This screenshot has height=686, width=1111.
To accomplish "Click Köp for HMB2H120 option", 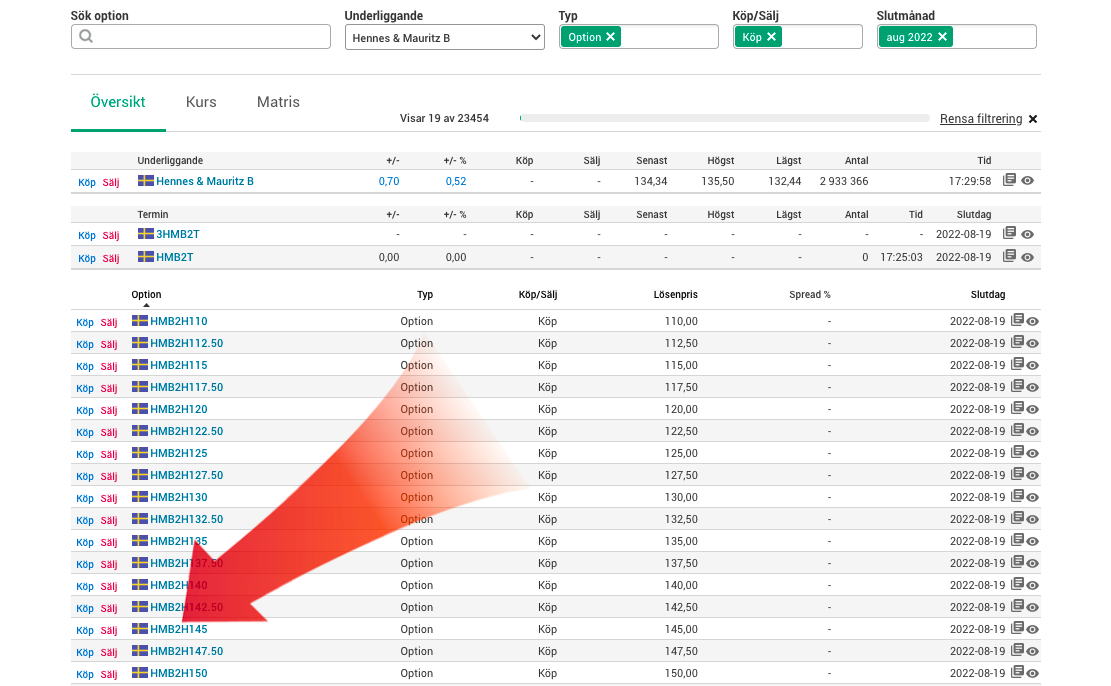I will [85, 410].
